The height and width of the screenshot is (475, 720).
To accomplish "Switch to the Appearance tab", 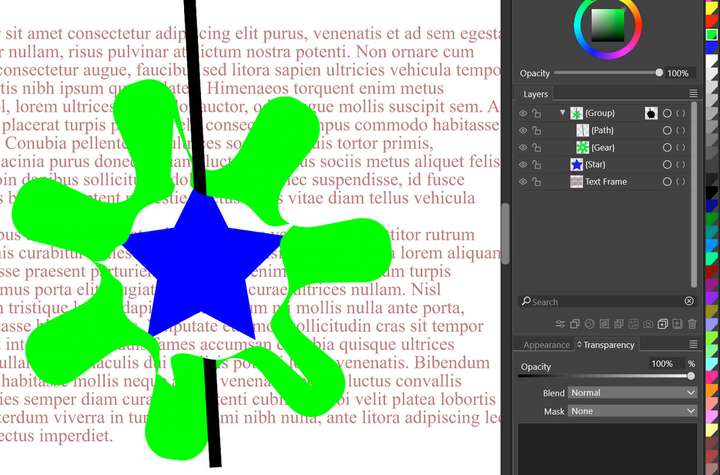I will tap(547, 345).
